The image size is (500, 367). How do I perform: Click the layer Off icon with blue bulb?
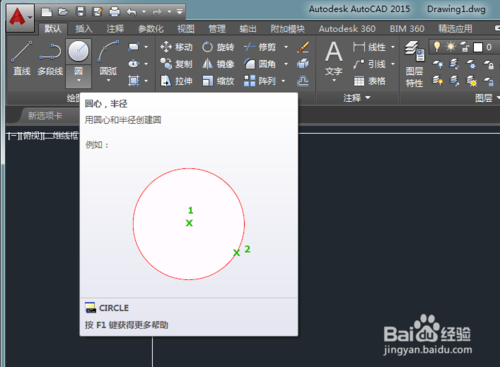438,64
